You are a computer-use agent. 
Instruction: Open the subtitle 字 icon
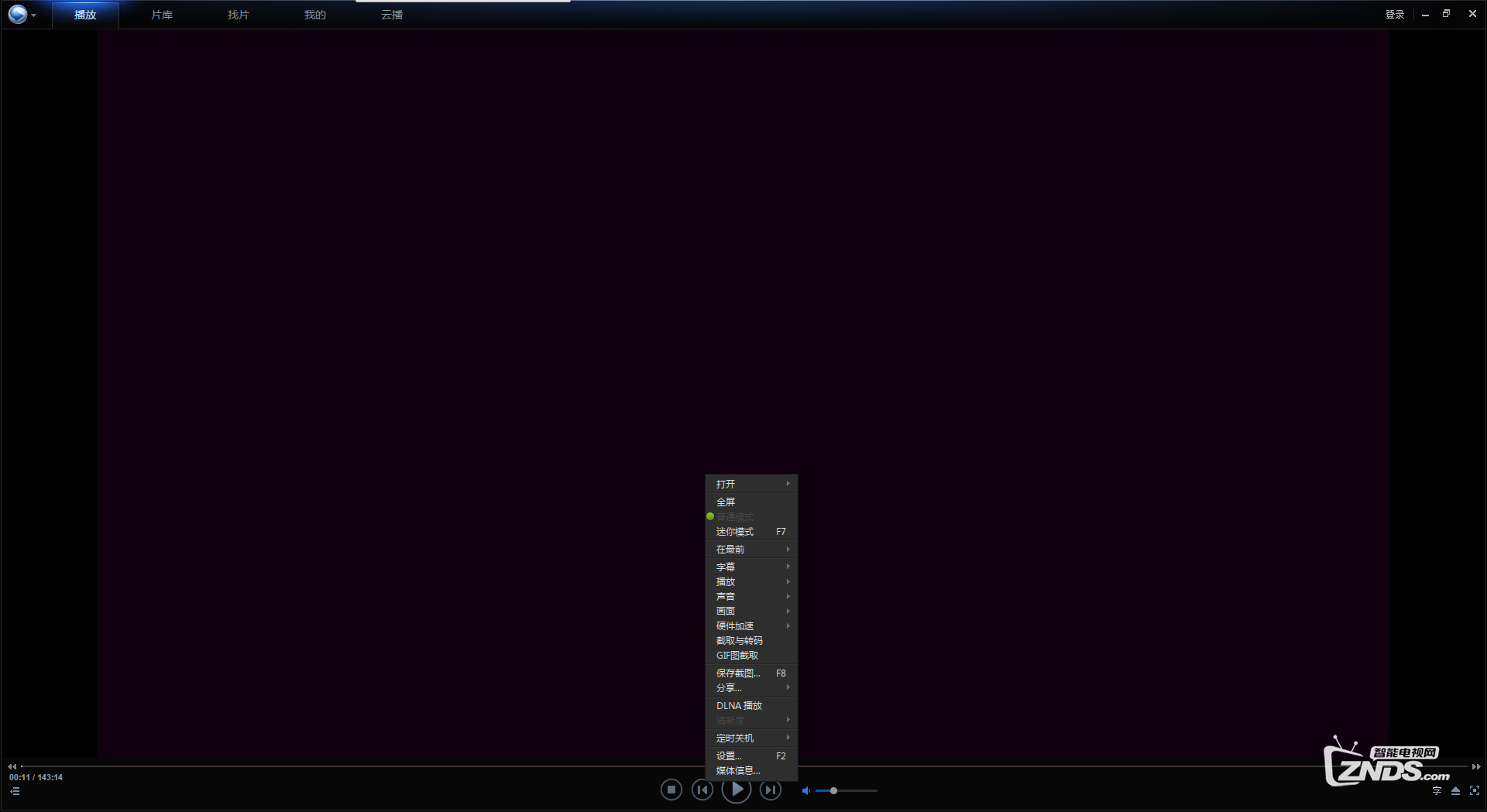click(1437, 790)
